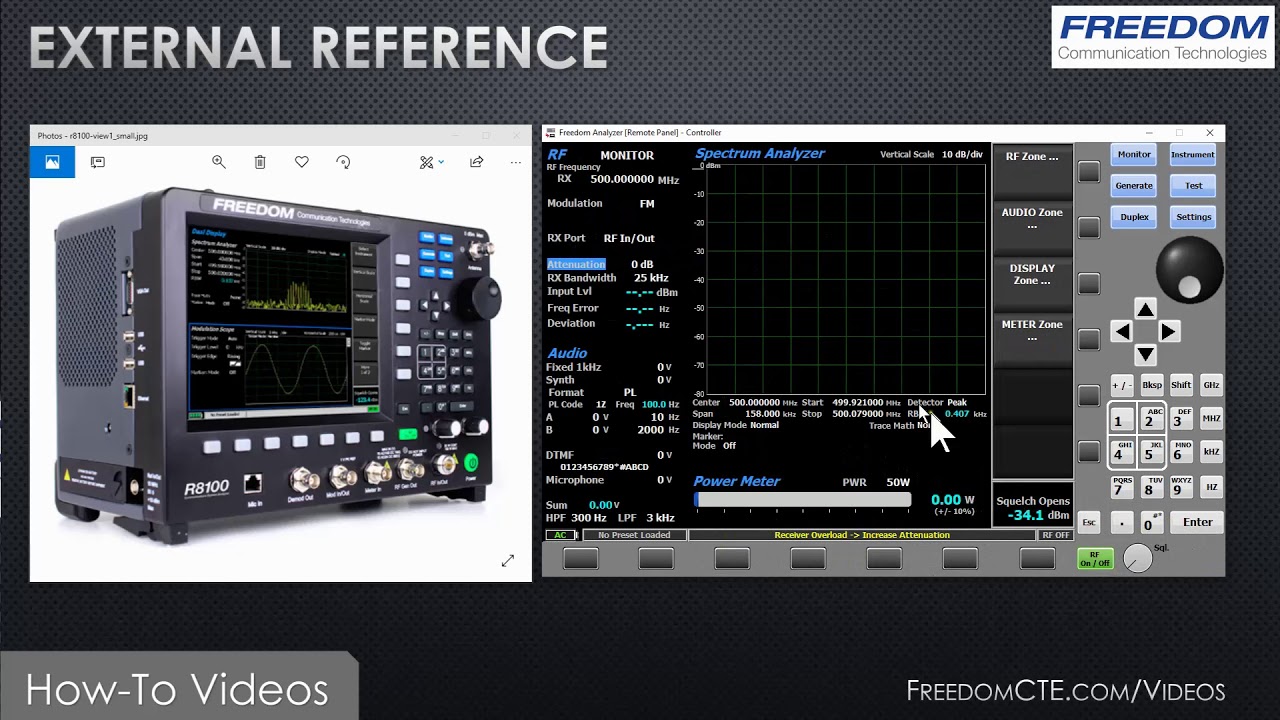Click the Enter key on keypad
Screen dimensions: 1280x720
pyautogui.click(x=1197, y=522)
